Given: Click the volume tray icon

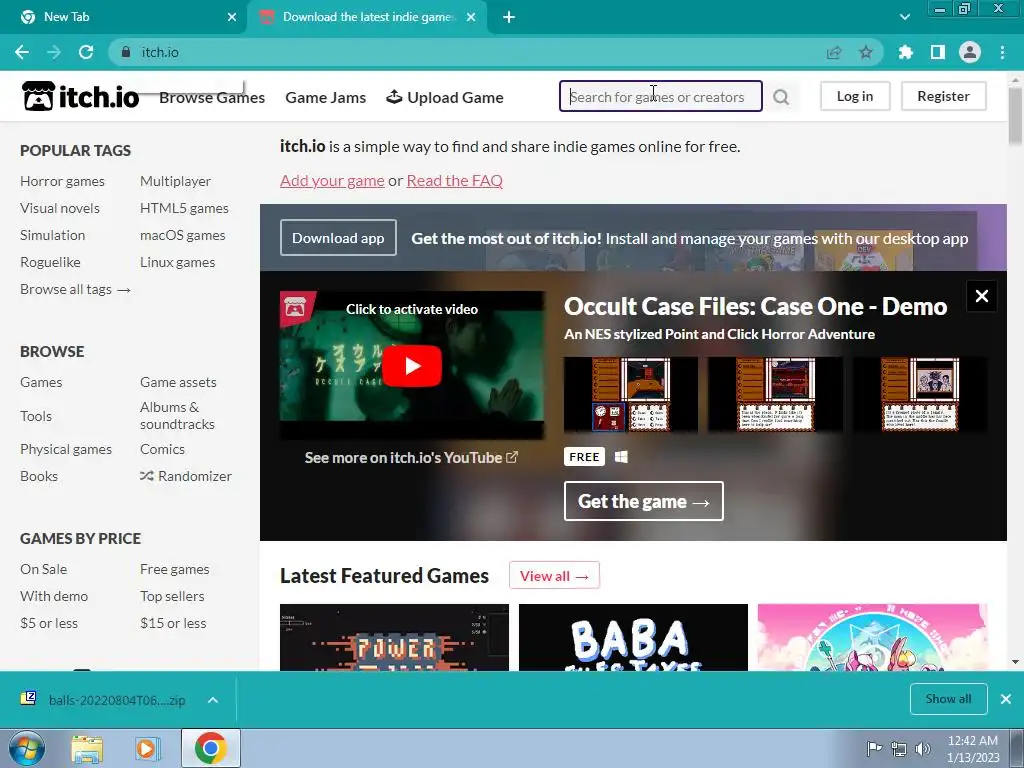Looking at the screenshot, I should click(923, 748).
